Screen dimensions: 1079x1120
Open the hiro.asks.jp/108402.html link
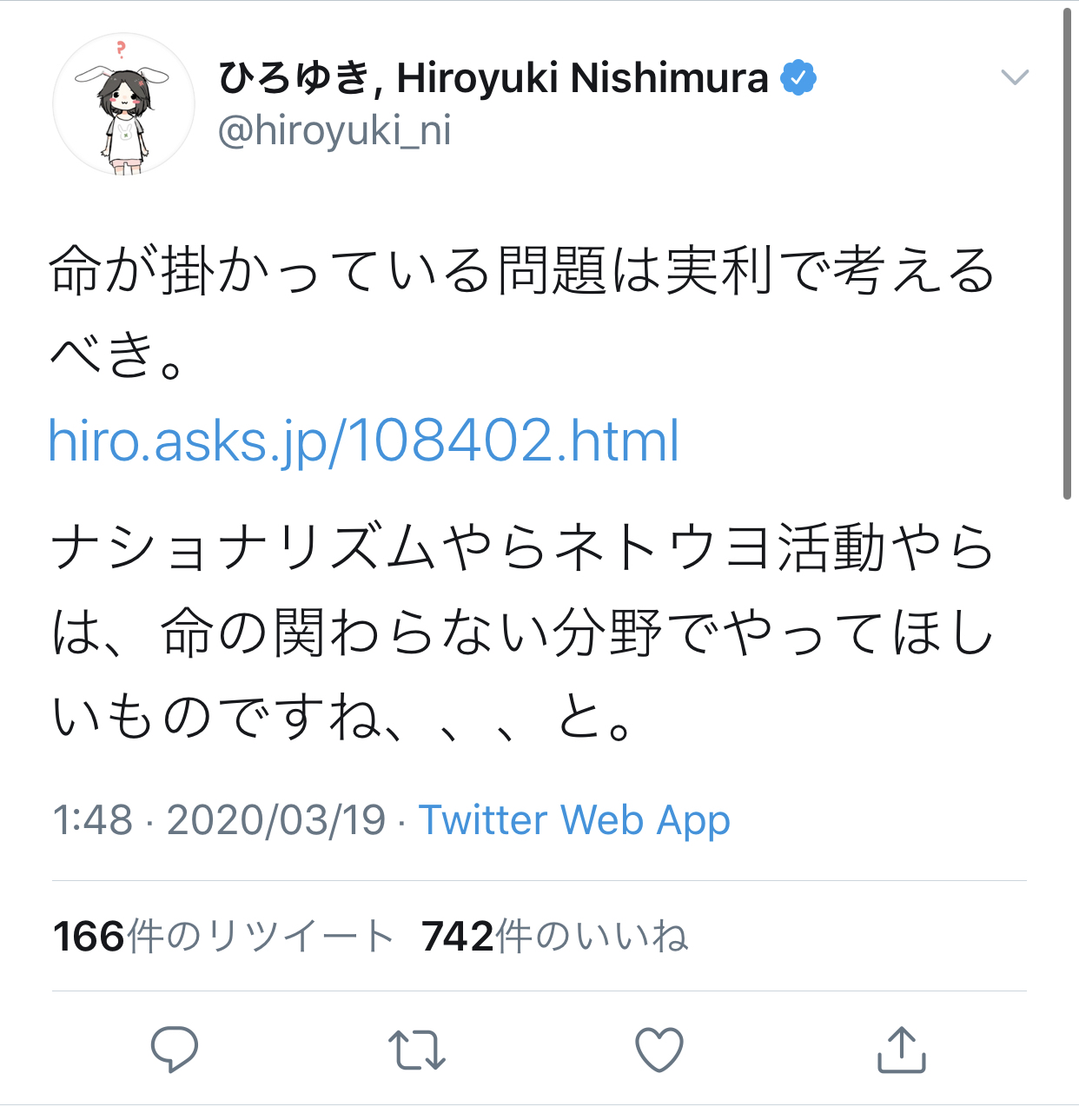[x=363, y=441]
